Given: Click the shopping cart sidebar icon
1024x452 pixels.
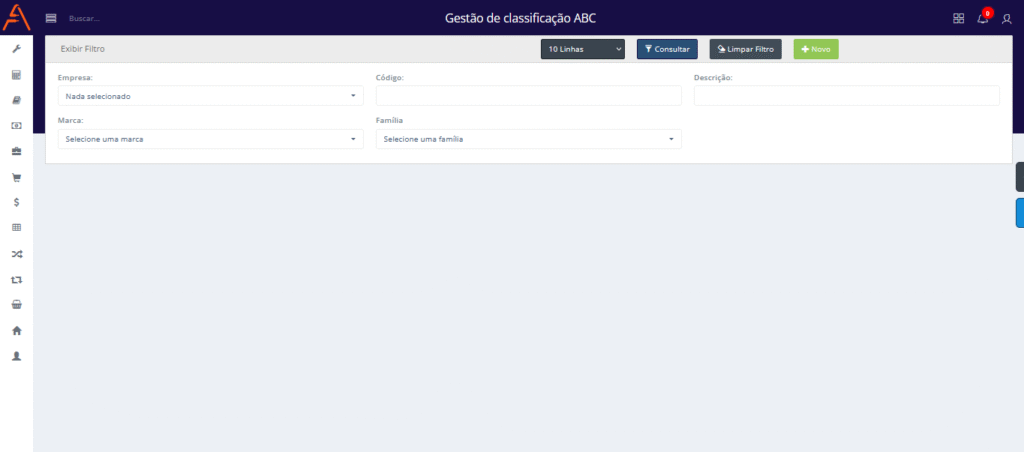Looking at the screenshot, I should tap(16, 177).
